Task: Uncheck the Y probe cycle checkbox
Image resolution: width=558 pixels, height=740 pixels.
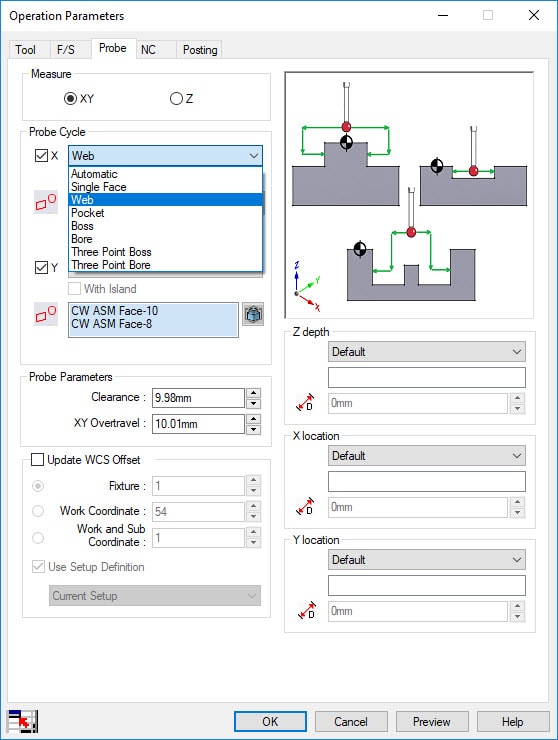Action: coord(42,268)
